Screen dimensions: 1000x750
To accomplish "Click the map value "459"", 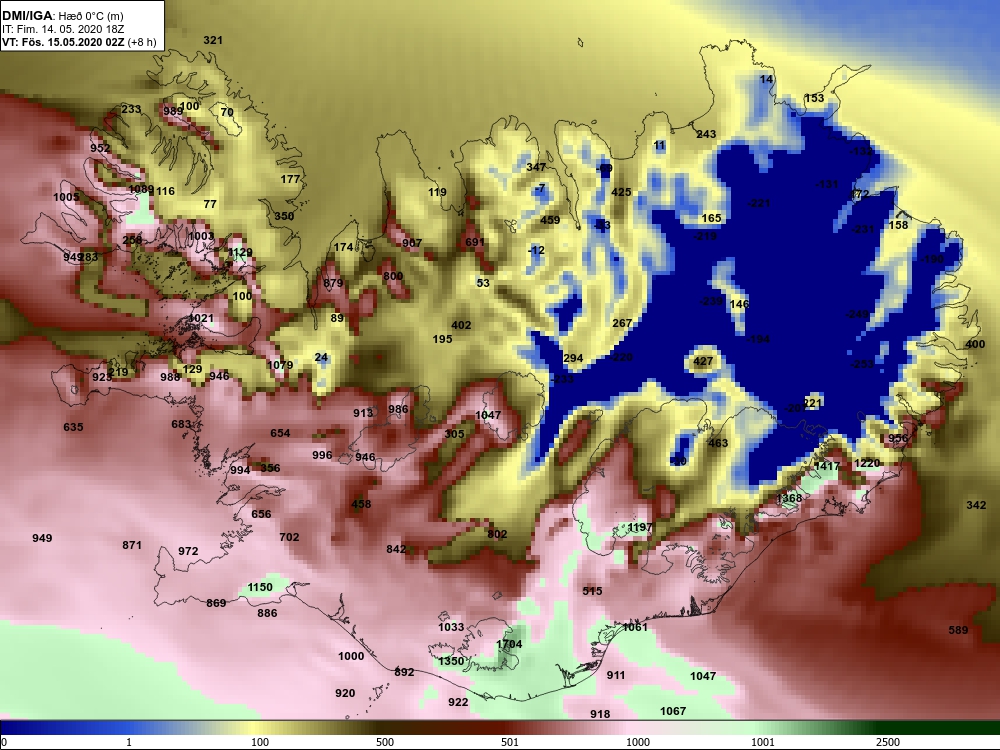I will 550,220.
